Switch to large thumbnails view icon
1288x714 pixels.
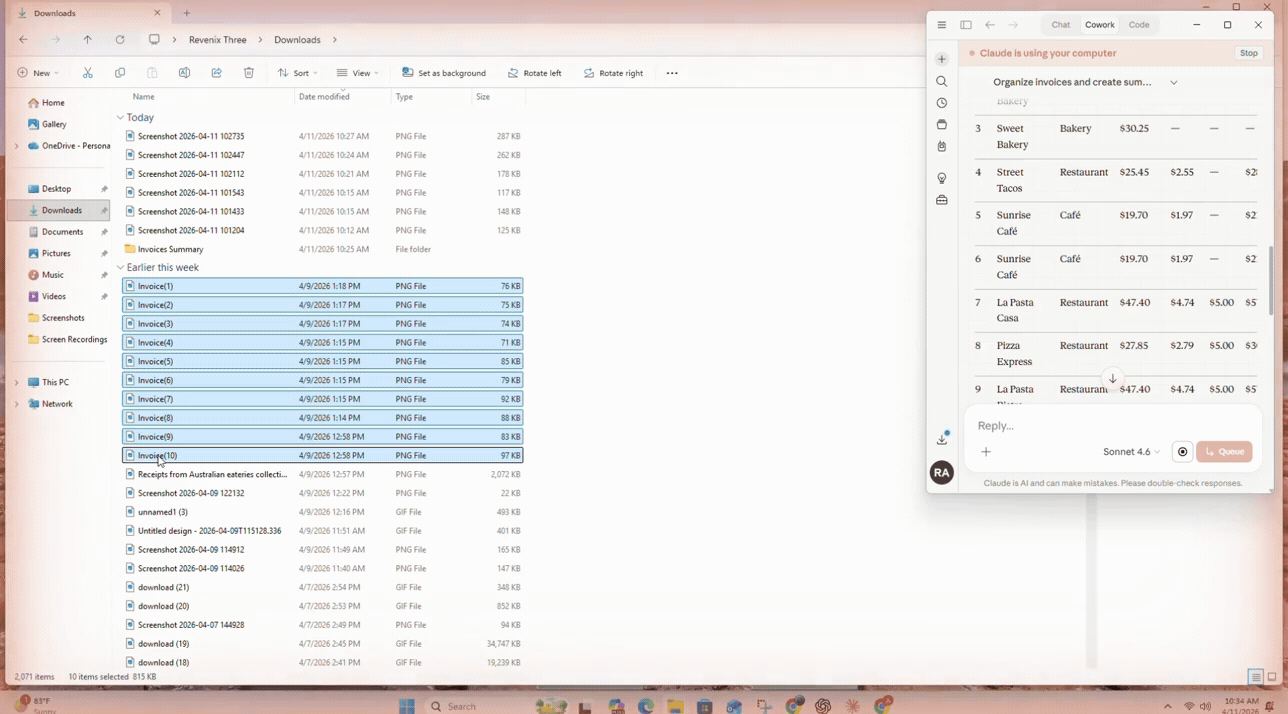coord(1272,677)
